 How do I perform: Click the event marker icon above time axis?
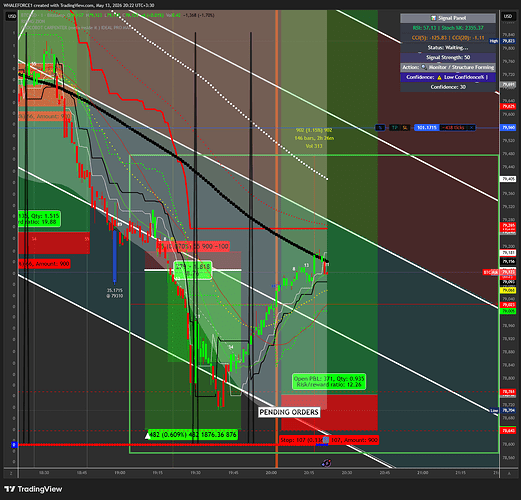[x=326, y=462]
